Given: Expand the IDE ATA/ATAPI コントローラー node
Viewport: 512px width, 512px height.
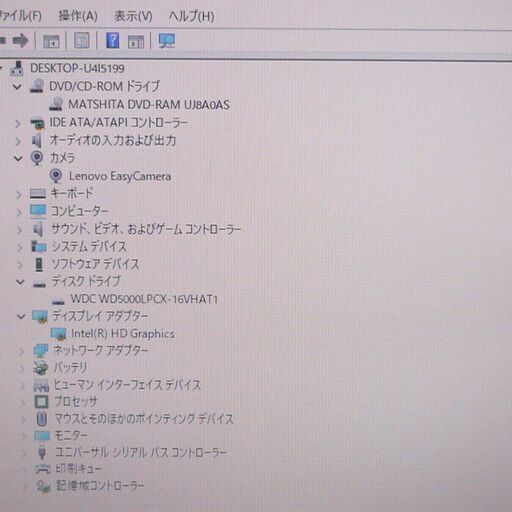Looking at the screenshot, I should coord(18,124).
